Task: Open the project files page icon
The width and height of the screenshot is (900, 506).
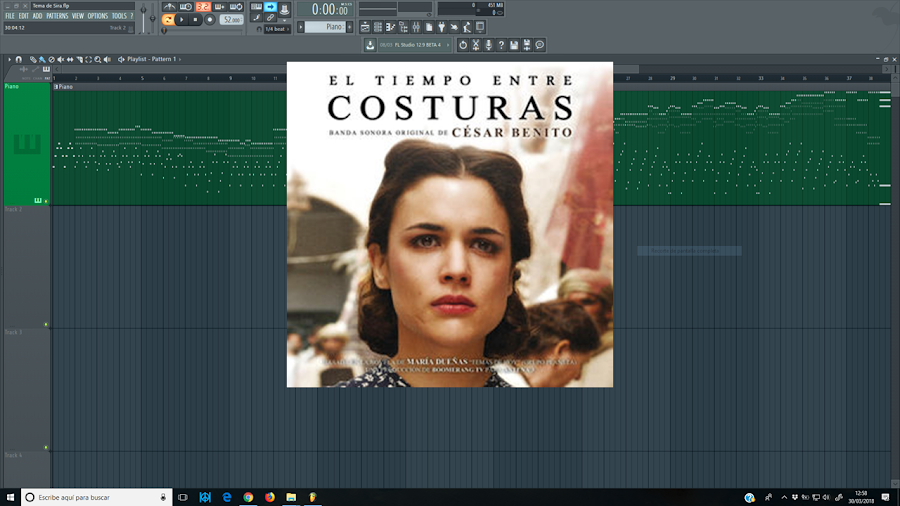Action: point(429,27)
